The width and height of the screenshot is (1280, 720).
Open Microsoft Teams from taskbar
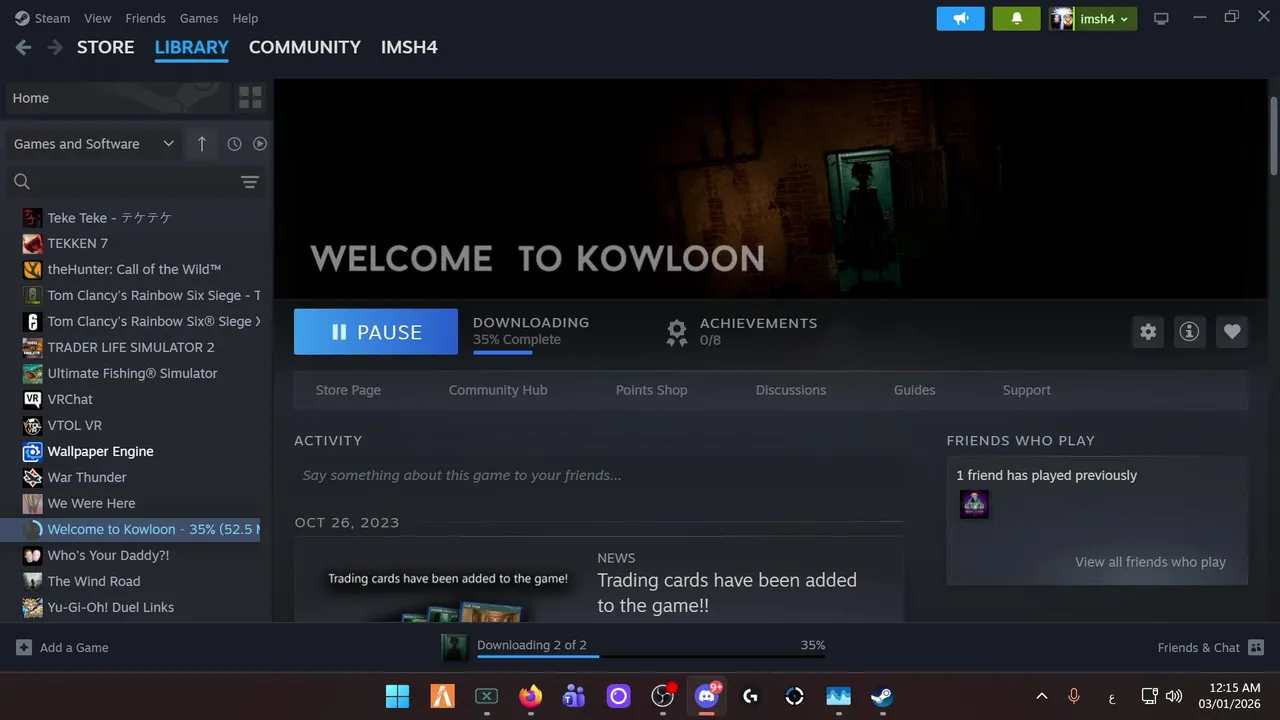point(574,696)
